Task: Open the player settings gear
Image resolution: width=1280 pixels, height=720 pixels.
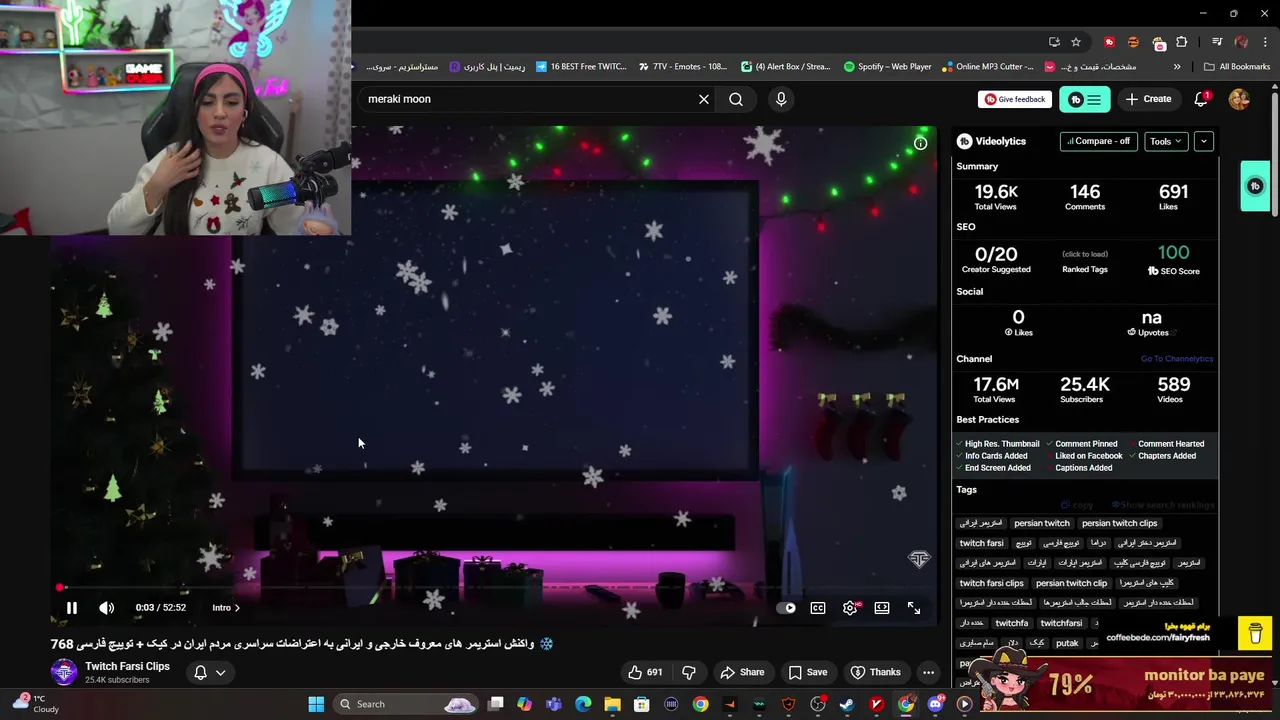Action: [x=850, y=608]
